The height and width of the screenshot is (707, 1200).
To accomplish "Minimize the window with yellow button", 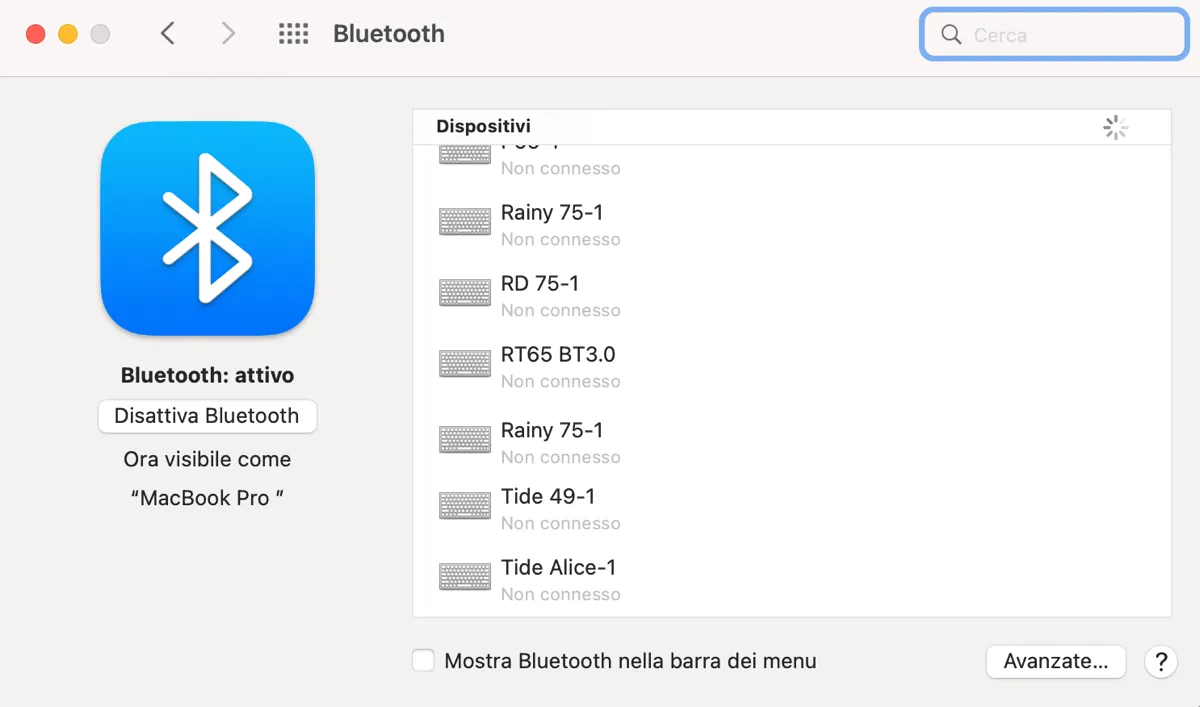I will point(68,34).
